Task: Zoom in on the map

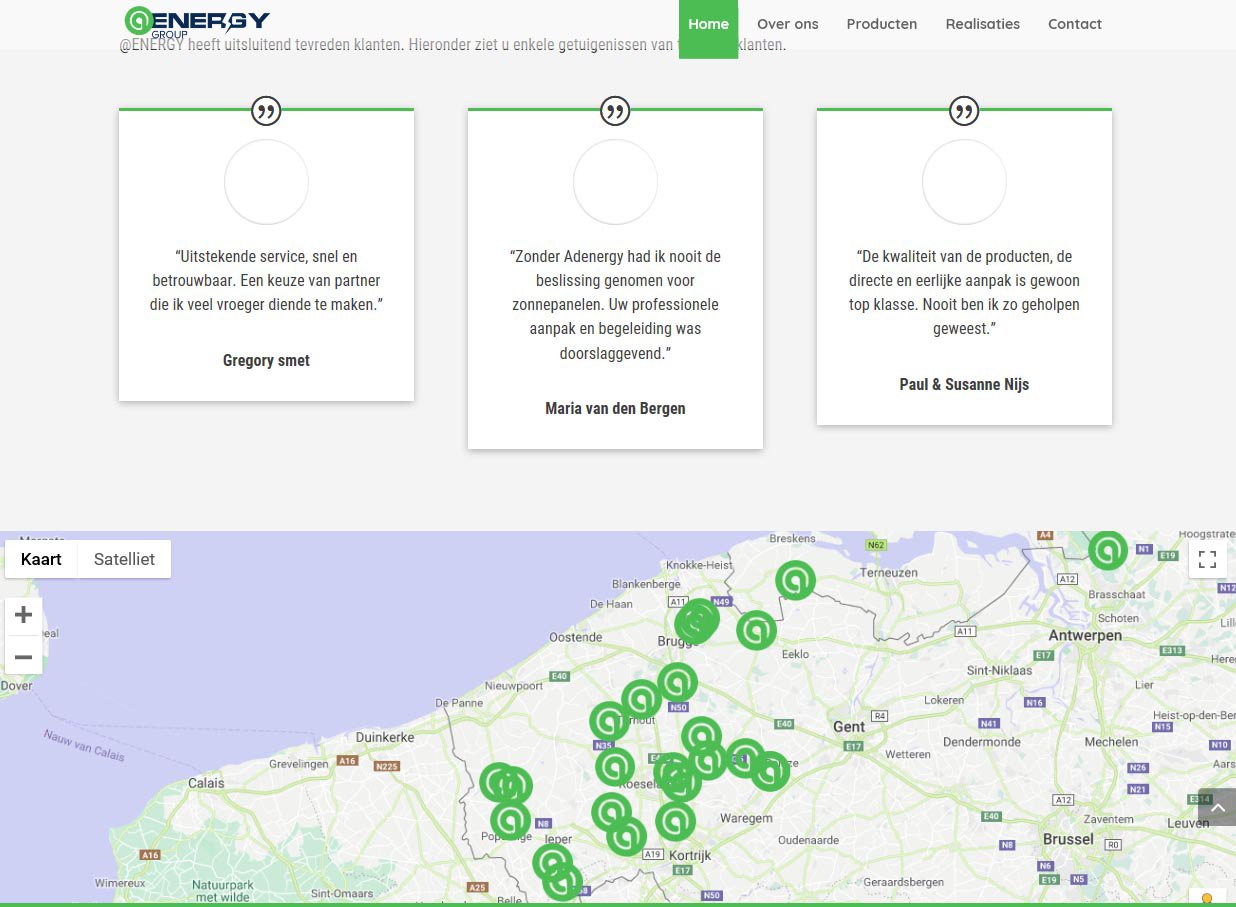Action: click(24, 615)
